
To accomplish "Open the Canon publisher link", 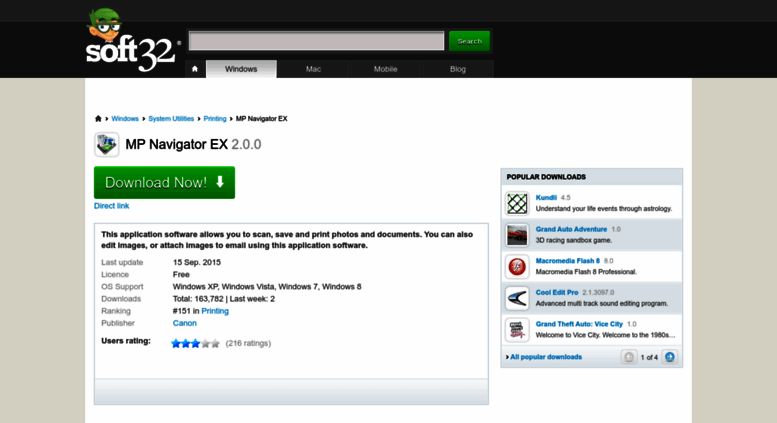I will 184,323.
